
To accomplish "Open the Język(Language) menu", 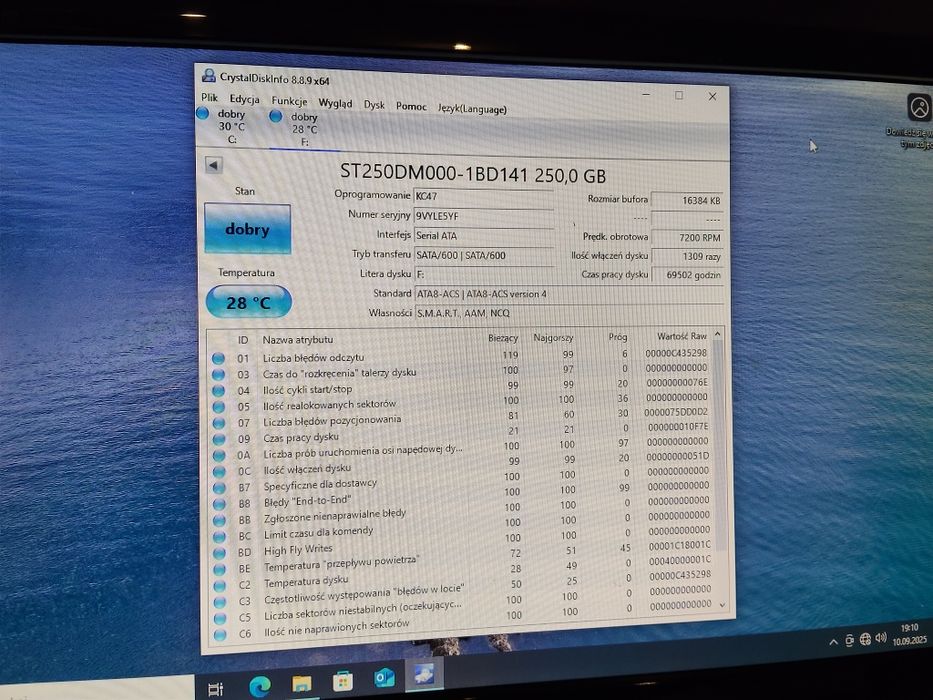I will pos(472,109).
